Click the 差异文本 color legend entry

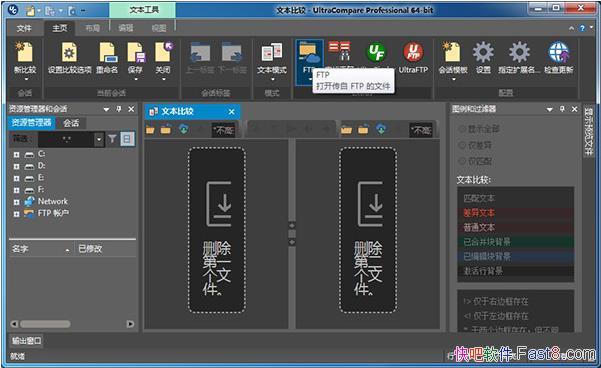516,213
